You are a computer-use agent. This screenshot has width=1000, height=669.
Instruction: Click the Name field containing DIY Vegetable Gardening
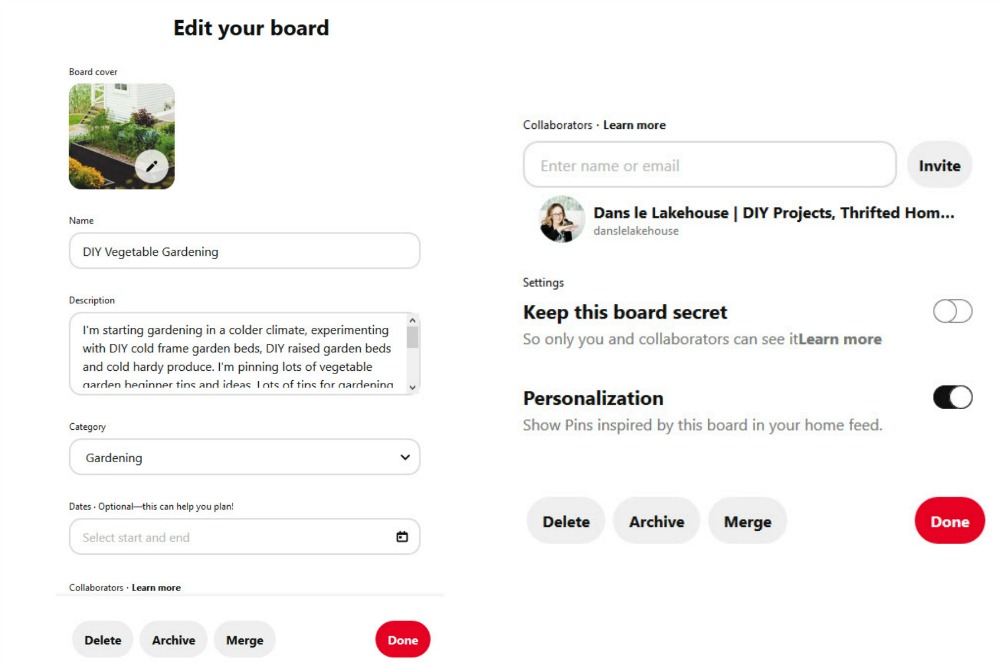pyautogui.click(x=244, y=250)
